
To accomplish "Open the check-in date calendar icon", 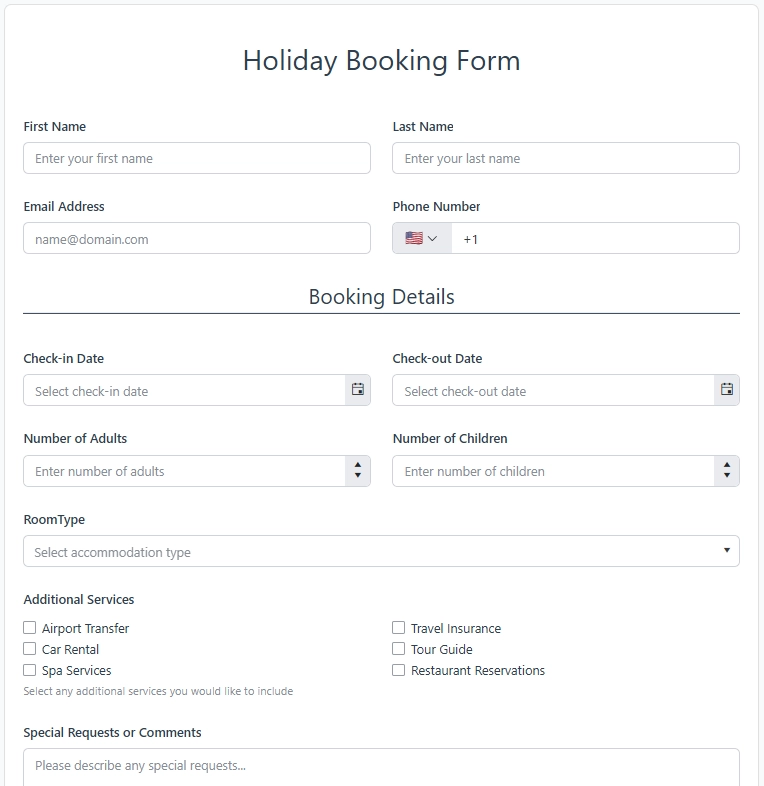I will click(358, 390).
